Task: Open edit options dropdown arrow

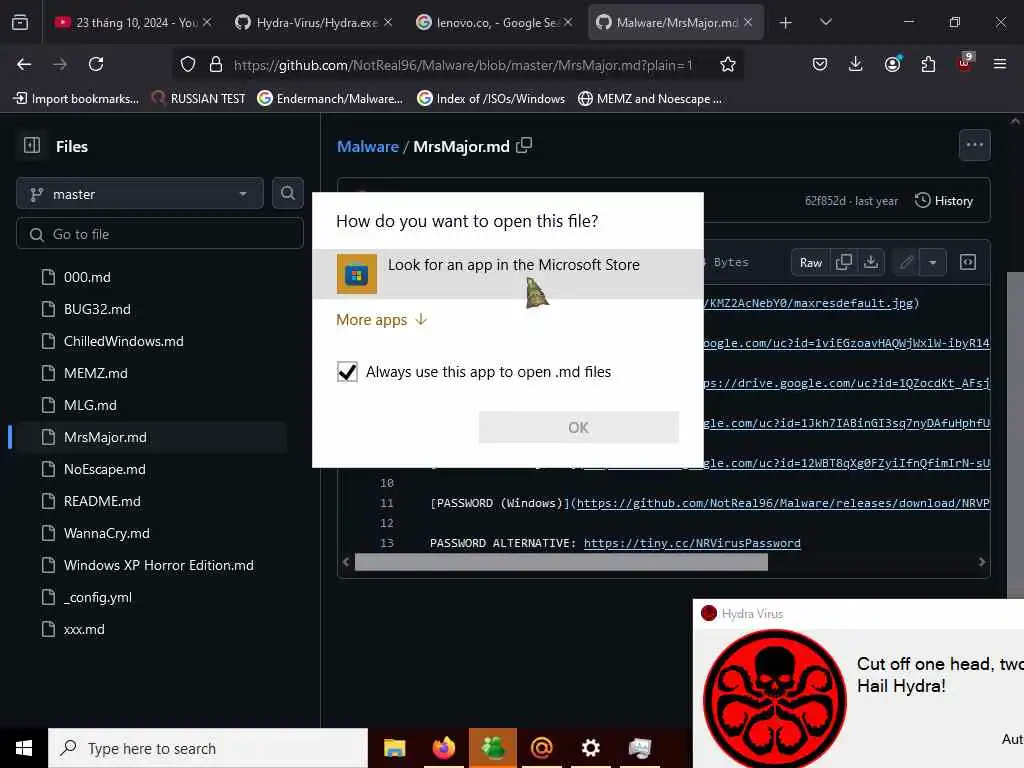Action: [933, 262]
